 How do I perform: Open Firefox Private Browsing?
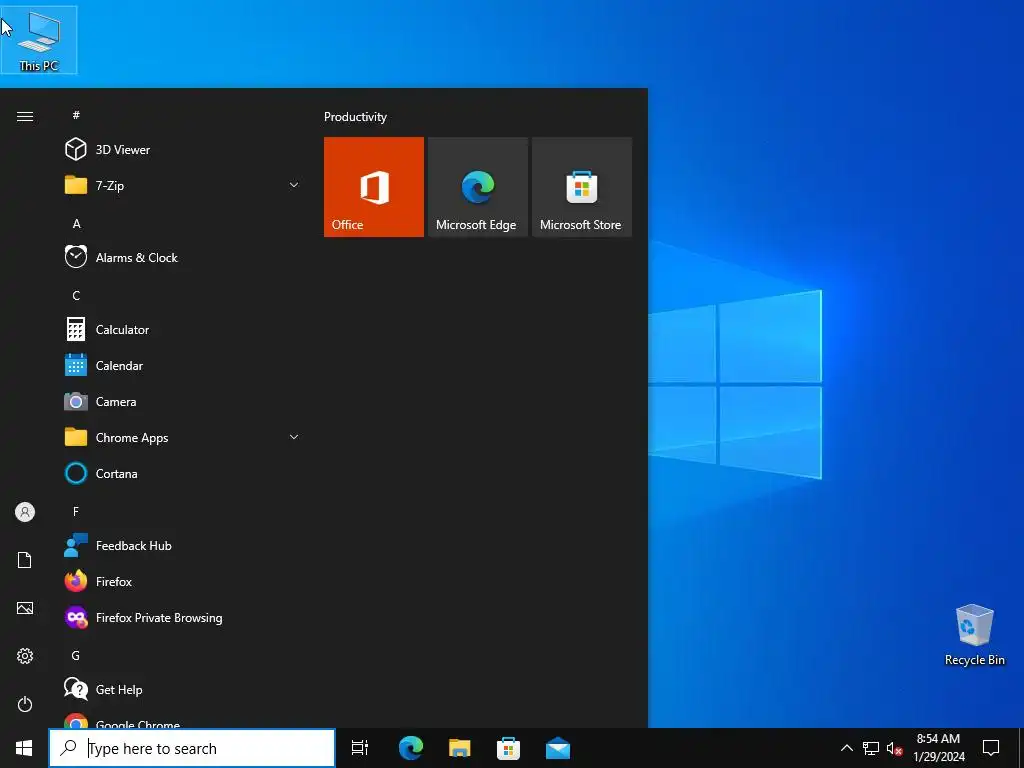point(183,617)
